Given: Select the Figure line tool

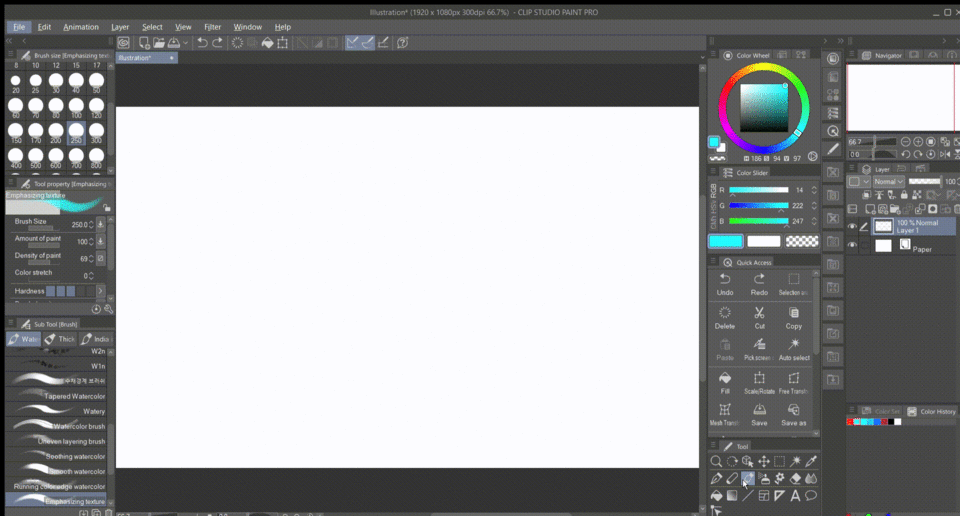Looking at the screenshot, I should click(x=748, y=496).
